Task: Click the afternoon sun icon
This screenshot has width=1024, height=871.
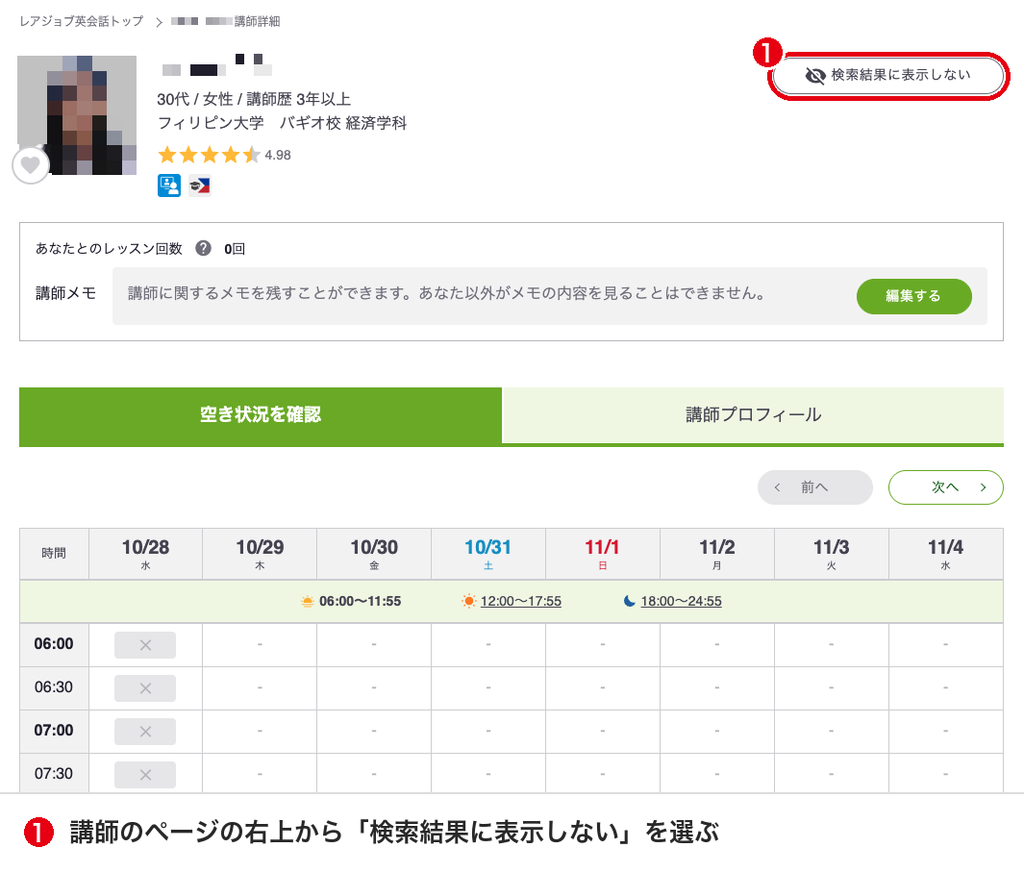Action: pos(468,601)
